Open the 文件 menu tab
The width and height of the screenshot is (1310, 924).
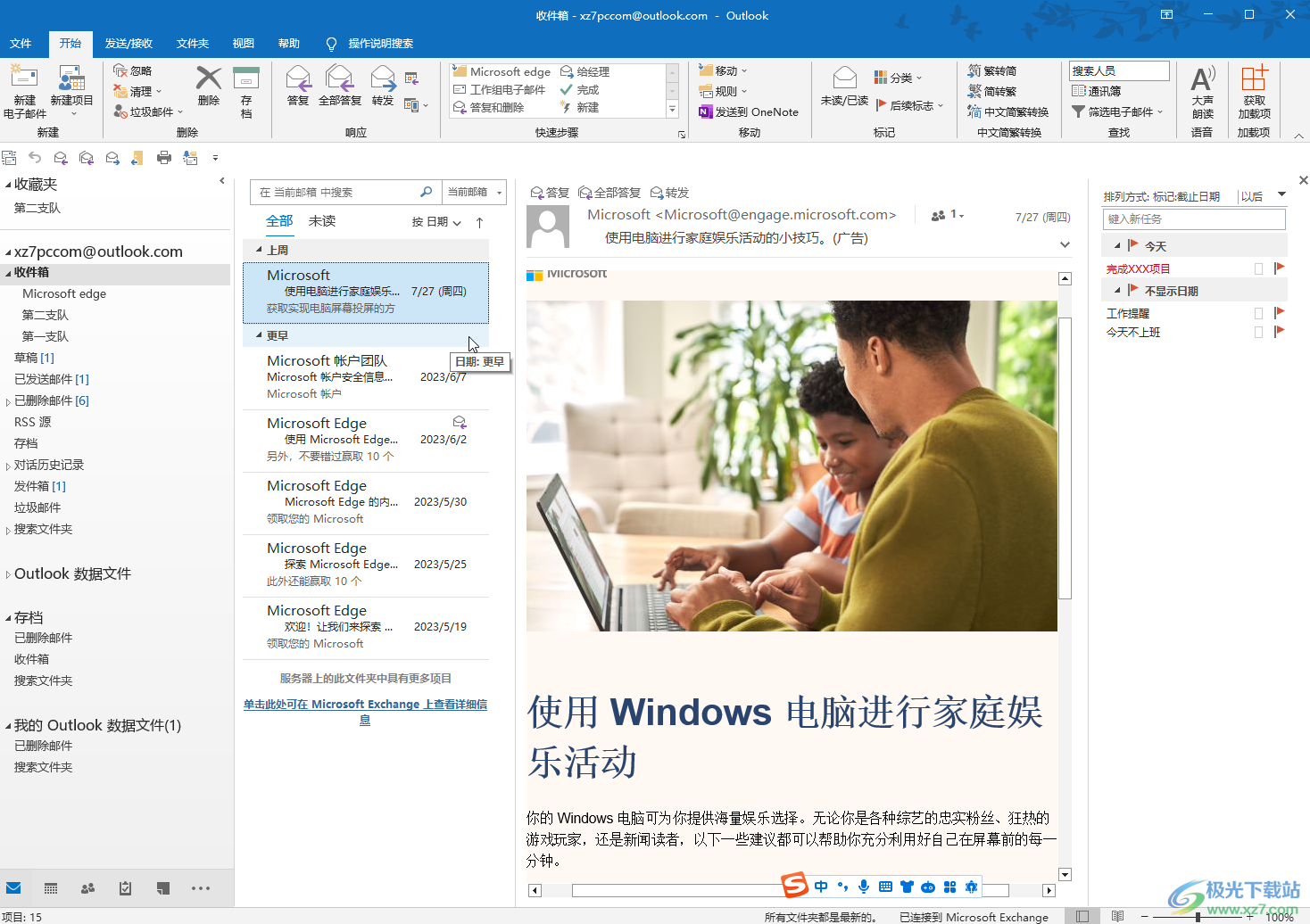pyautogui.click(x=21, y=43)
